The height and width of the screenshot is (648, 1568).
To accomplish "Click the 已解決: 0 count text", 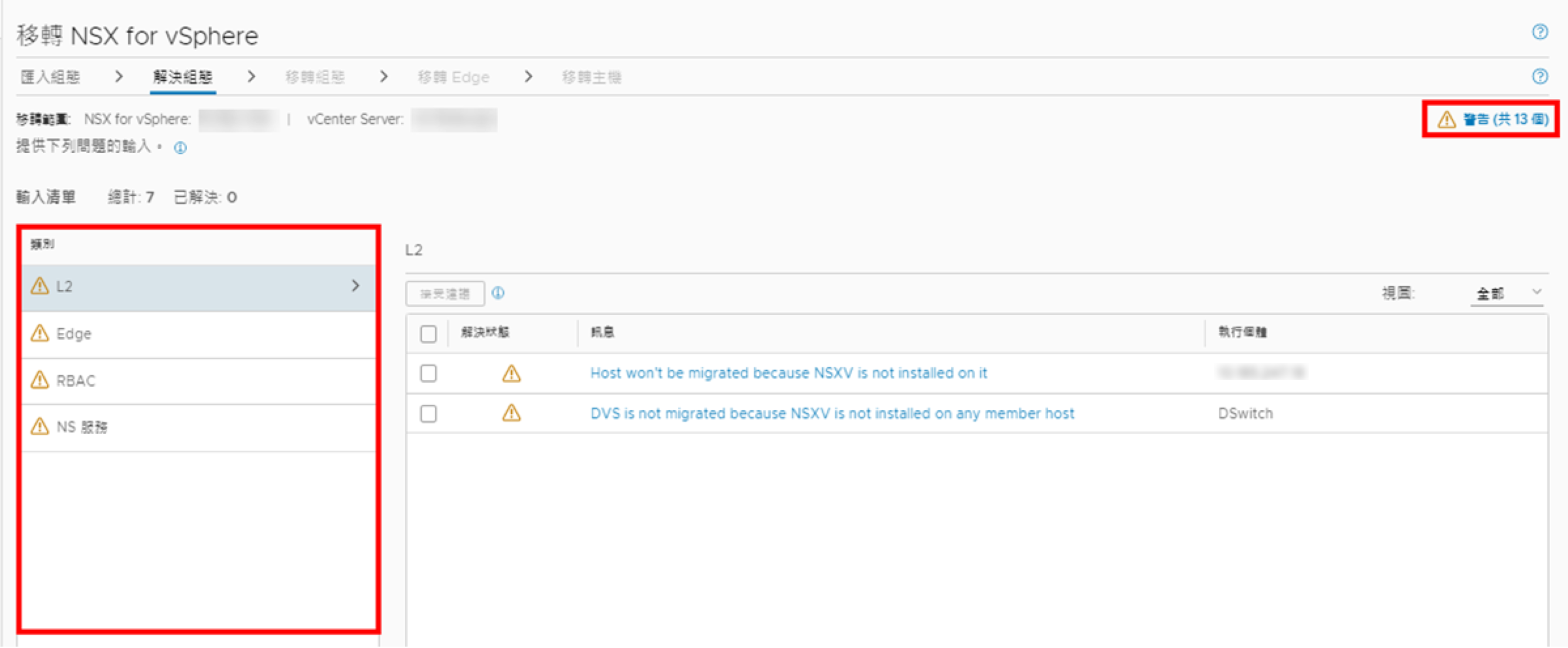I will (205, 197).
